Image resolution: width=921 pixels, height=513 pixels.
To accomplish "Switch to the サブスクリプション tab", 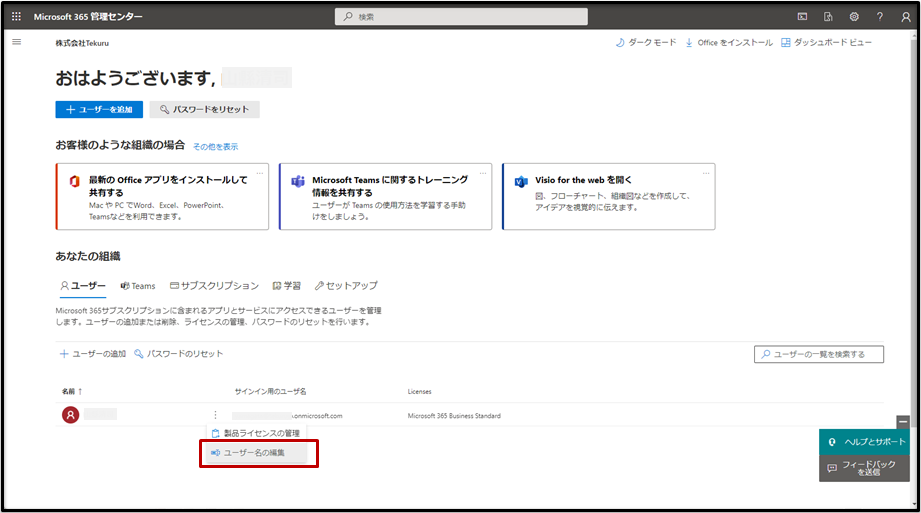I will pyautogui.click(x=214, y=286).
